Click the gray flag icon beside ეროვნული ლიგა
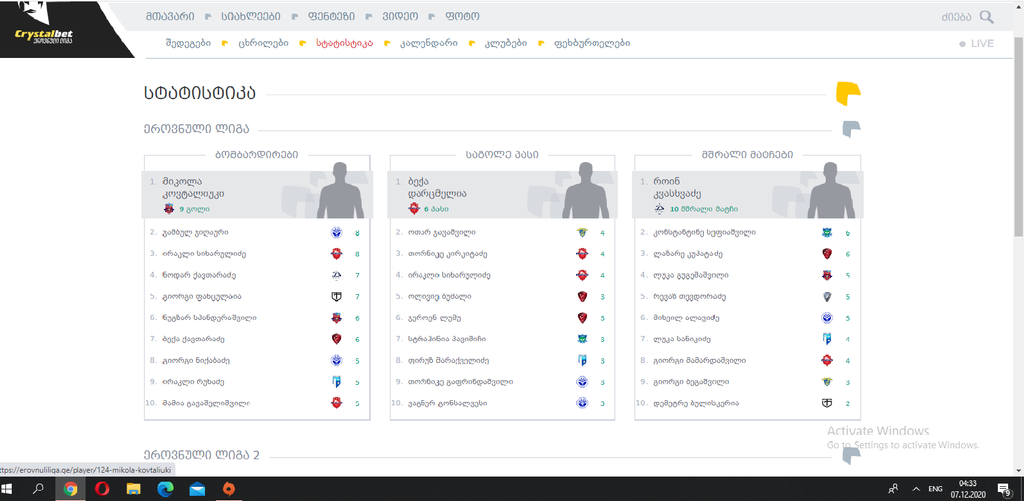Viewport: 1024px width, 501px height. [850, 129]
